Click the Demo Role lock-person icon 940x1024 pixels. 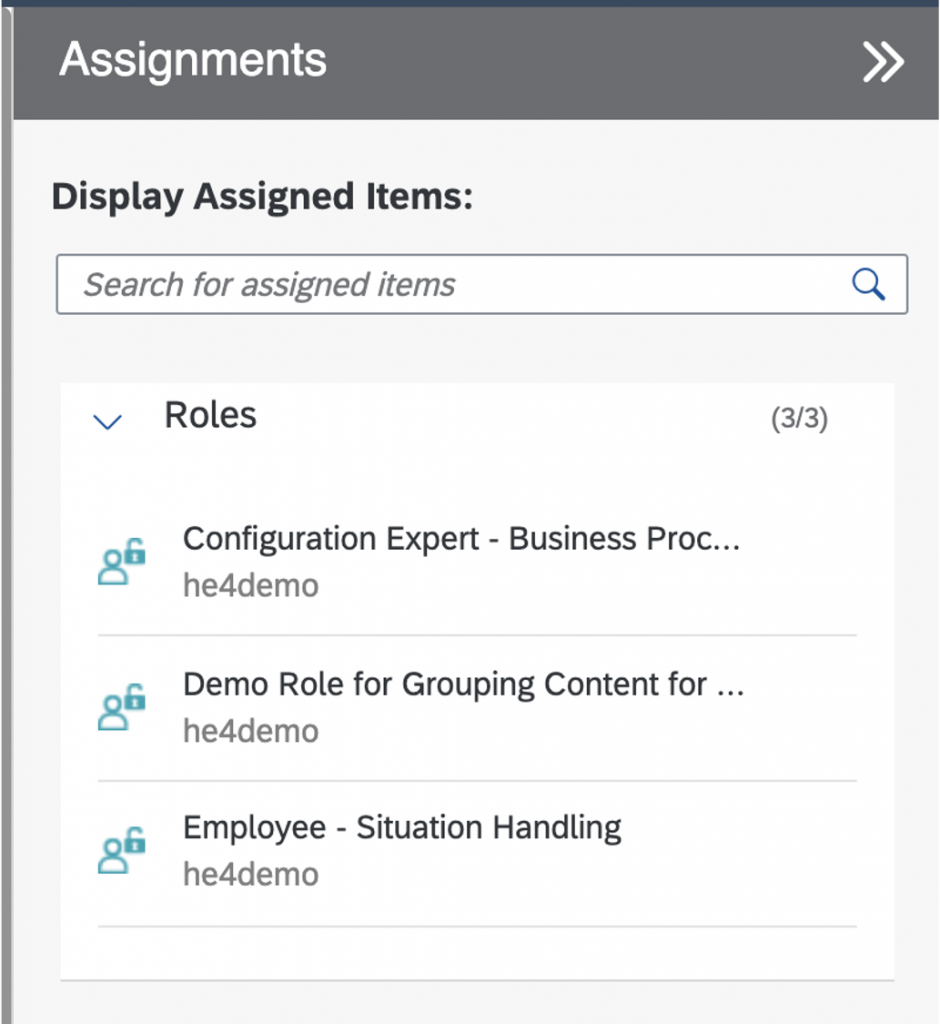tap(122, 707)
